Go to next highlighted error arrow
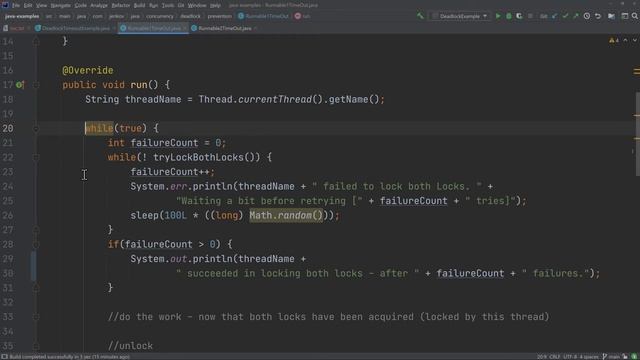 (634, 40)
